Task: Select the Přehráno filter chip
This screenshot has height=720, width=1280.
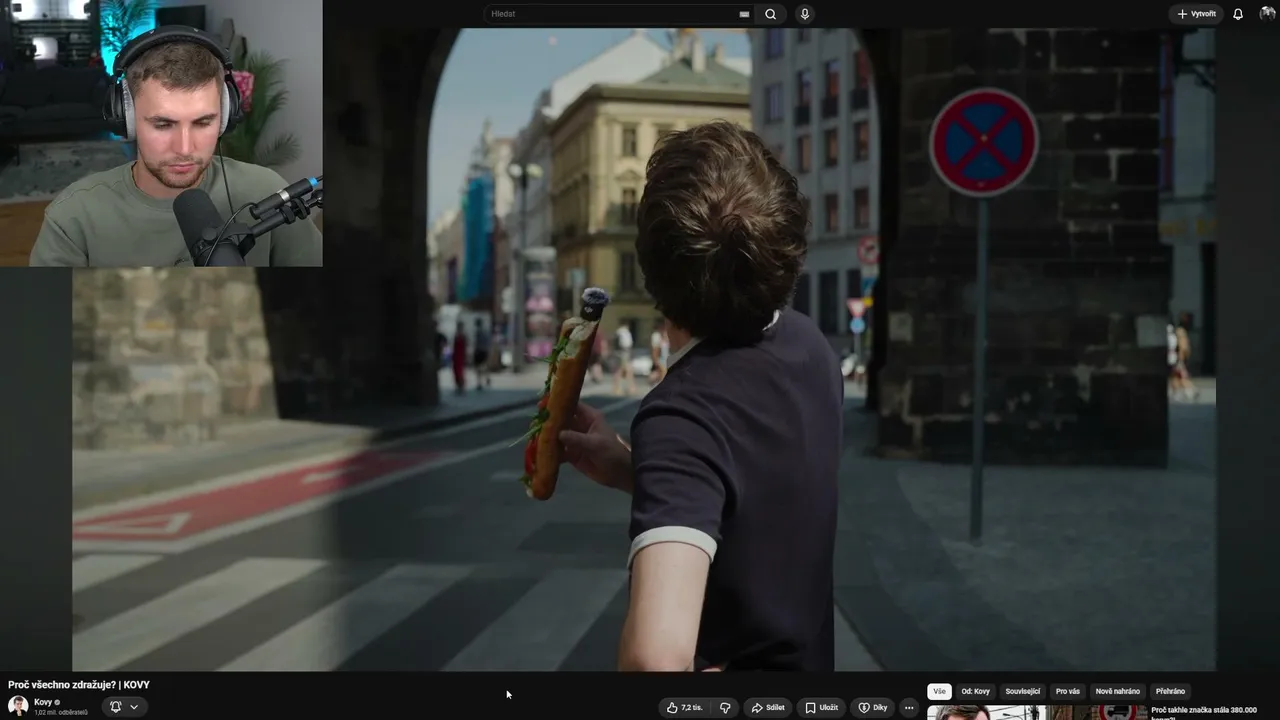Action: coord(1170,691)
